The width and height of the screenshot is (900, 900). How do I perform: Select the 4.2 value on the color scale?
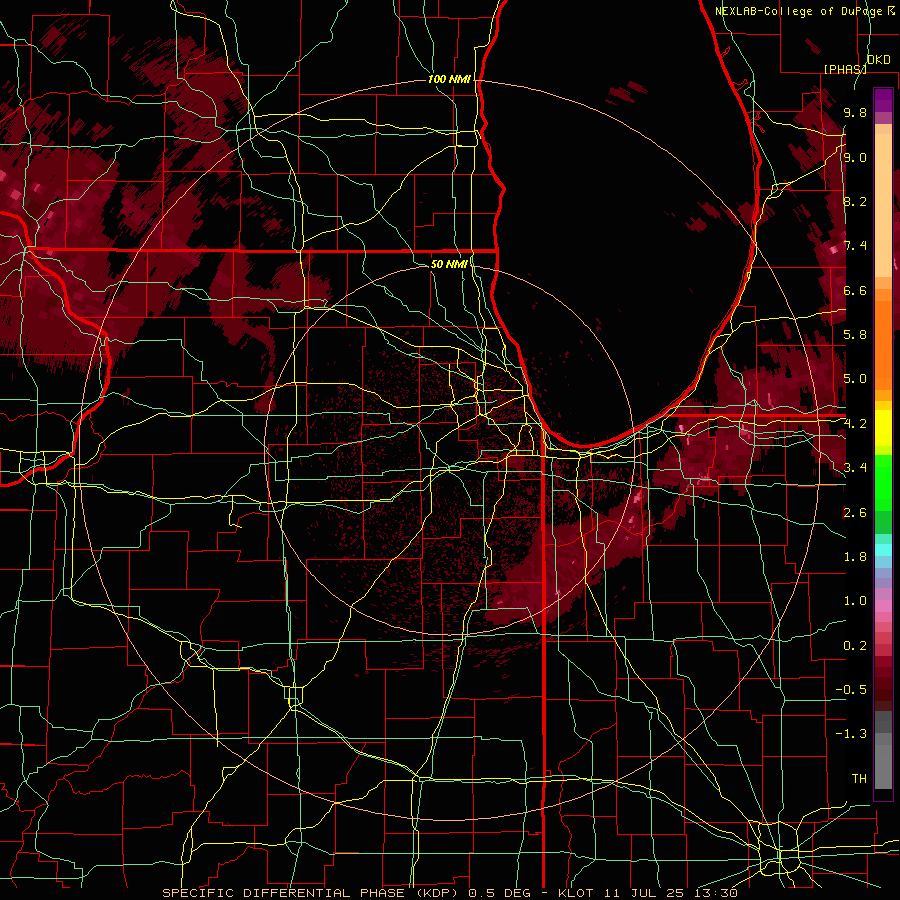[855, 424]
